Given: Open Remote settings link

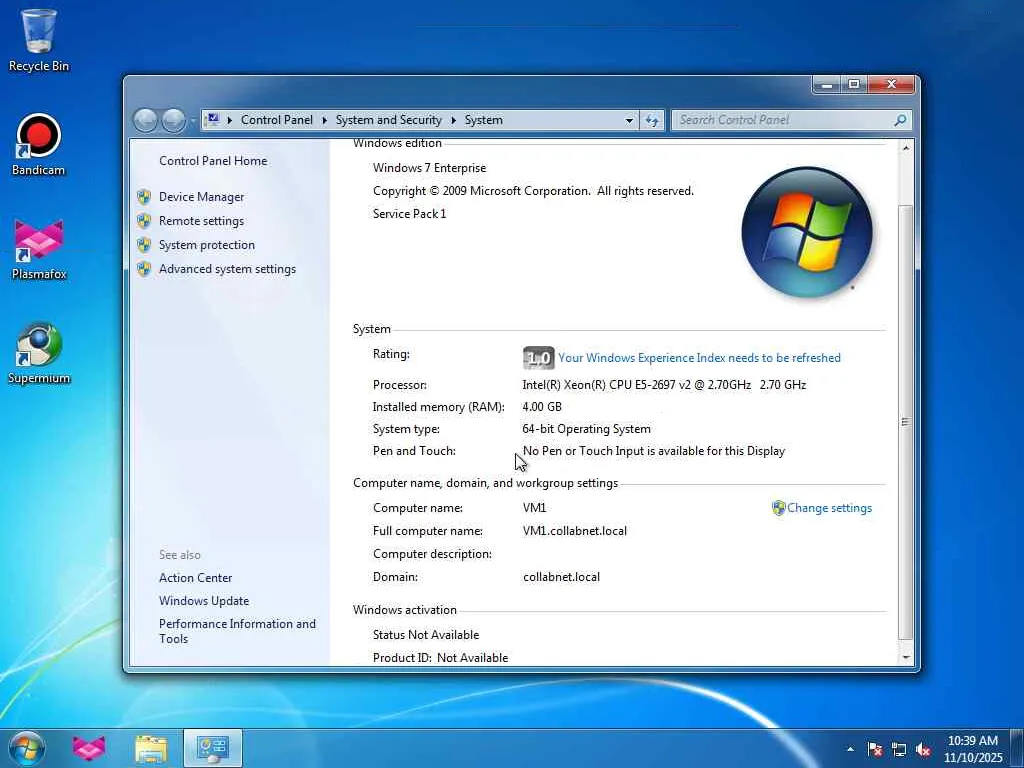Looking at the screenshot, I should coord(201,221).
